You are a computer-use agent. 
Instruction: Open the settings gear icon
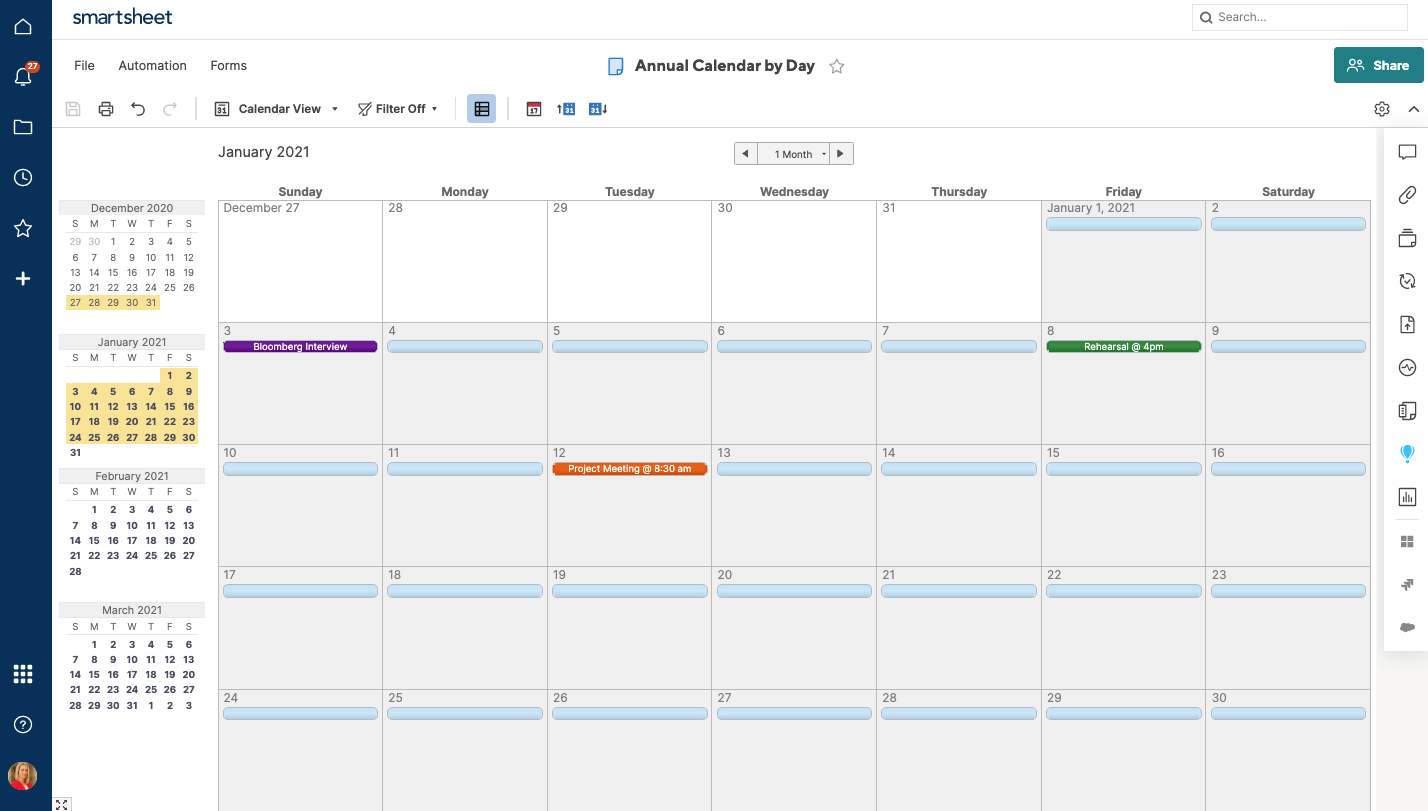pos(1382,109)
